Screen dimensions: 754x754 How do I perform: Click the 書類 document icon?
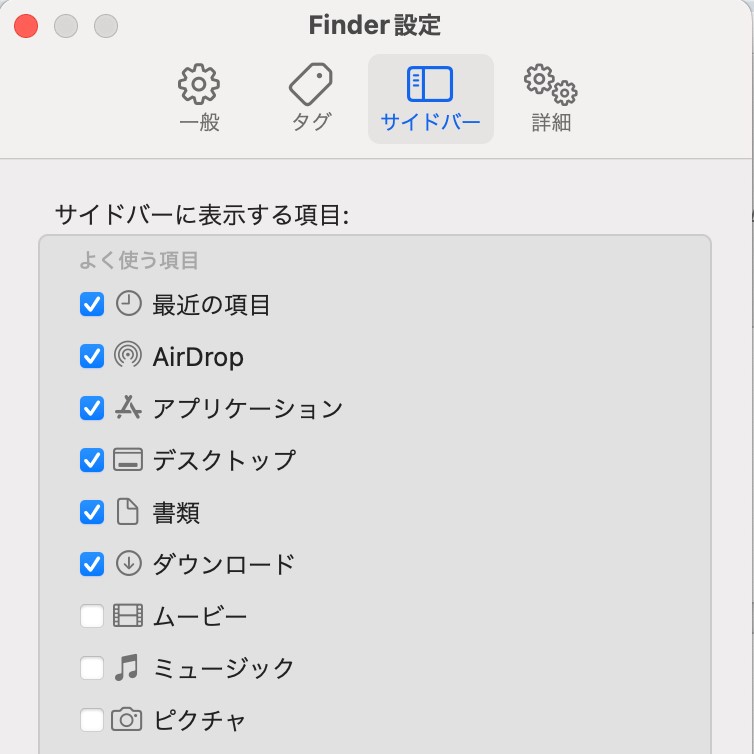click(128, 511)
